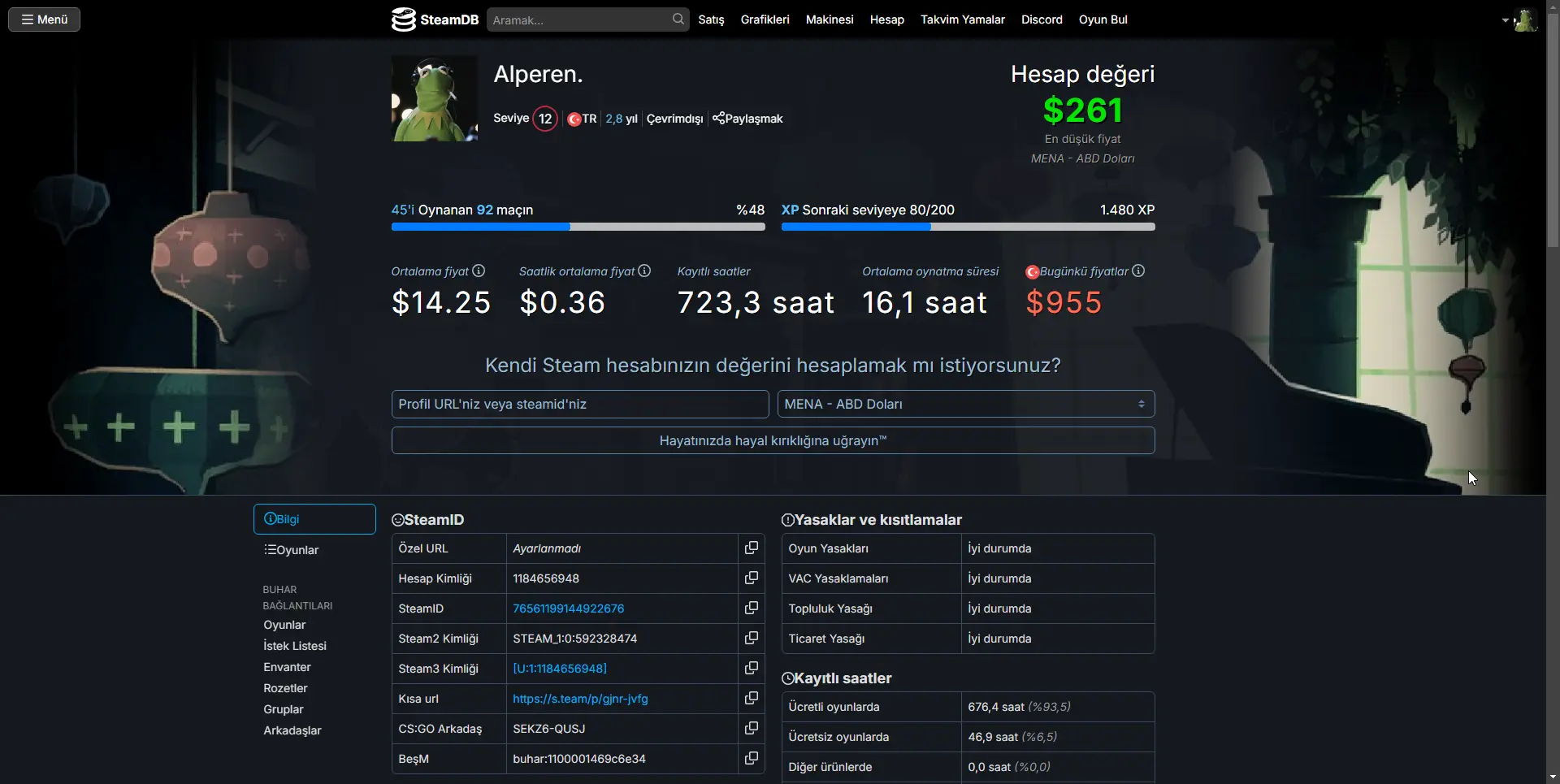Click info icon next to Ortalama fiyat
This screenshot has width=1560, height=784.
point(479,271)
